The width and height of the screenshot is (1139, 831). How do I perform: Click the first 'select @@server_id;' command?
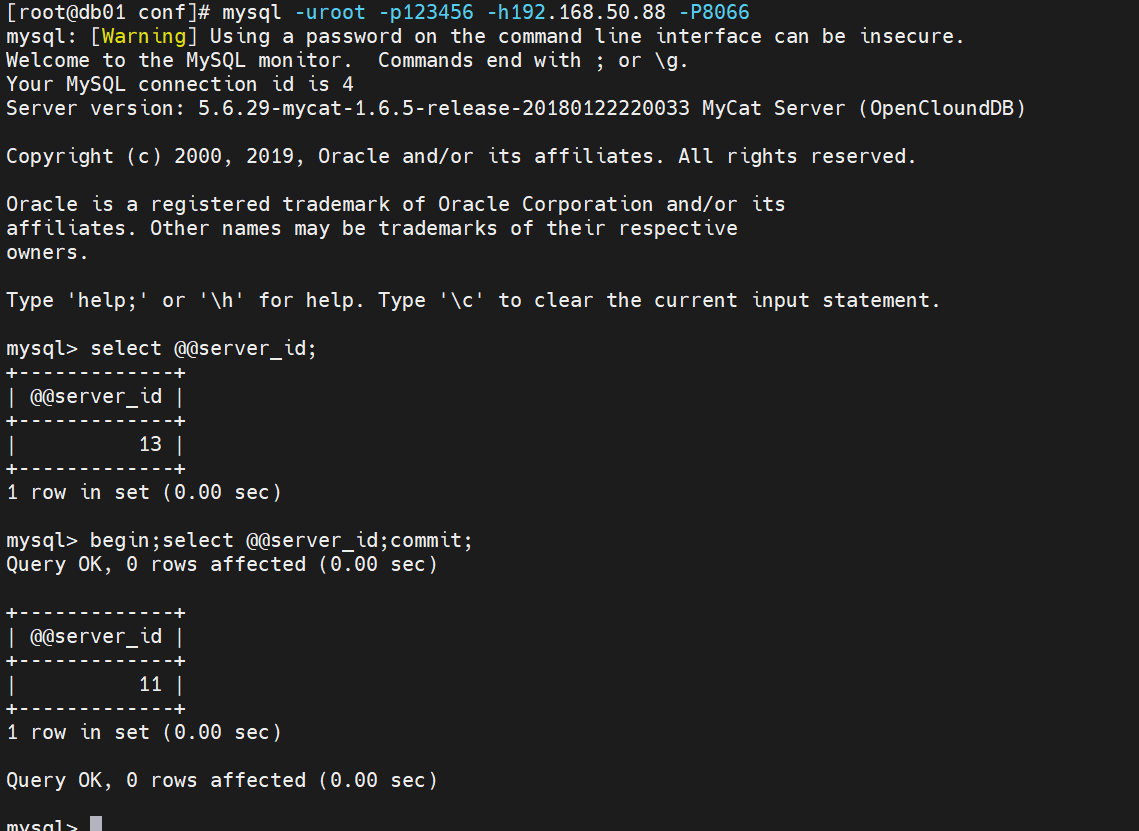tap(203, 349)
